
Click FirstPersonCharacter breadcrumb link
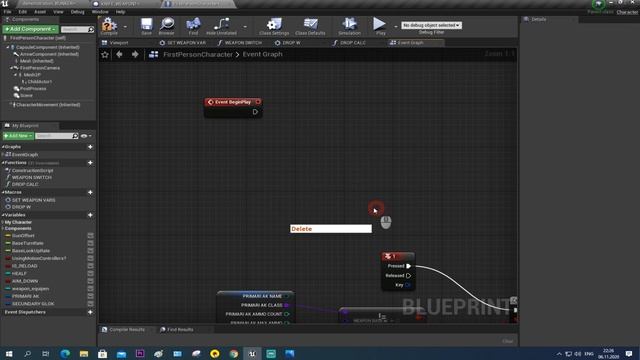(x=198, y=54)
